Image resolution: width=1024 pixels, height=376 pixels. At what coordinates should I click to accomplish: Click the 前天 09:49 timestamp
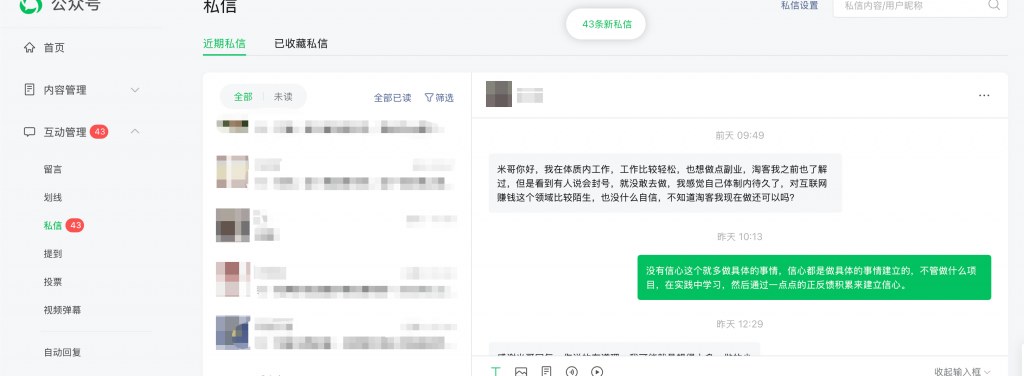[x=739, y=136]
